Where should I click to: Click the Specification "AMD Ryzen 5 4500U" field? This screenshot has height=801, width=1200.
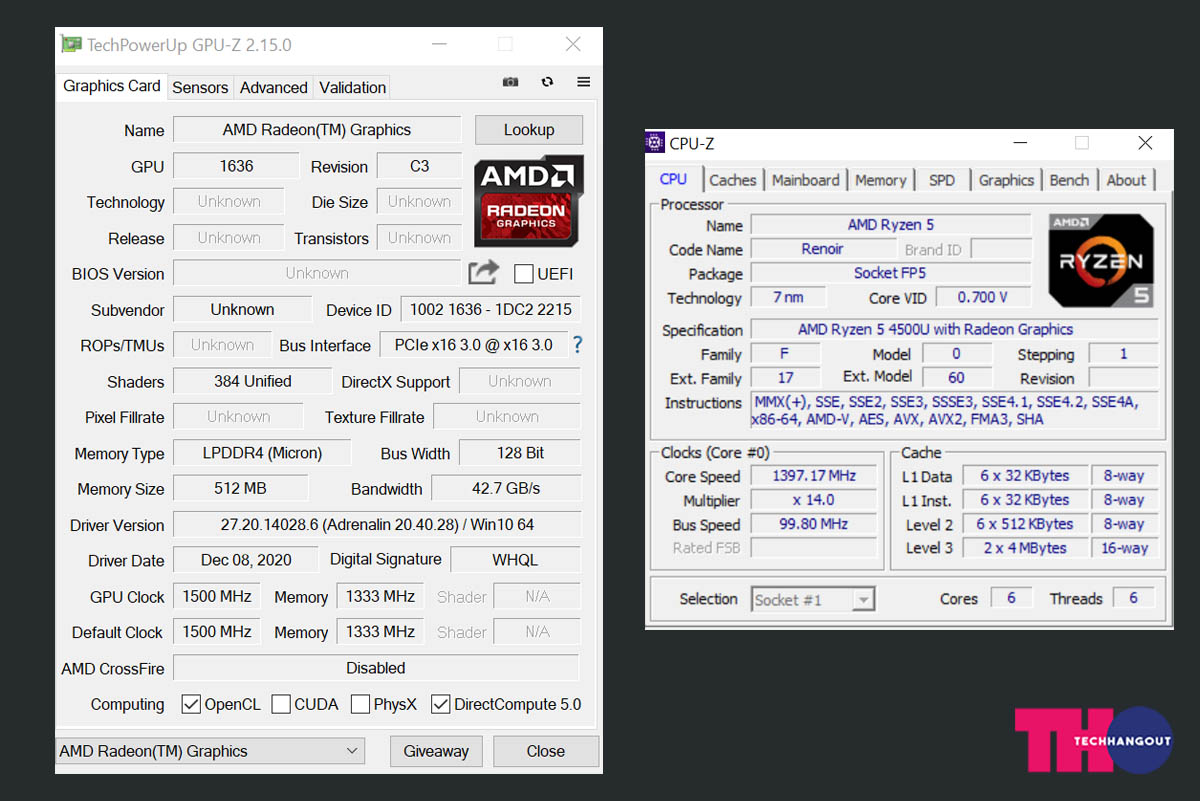tap(955, 329)
